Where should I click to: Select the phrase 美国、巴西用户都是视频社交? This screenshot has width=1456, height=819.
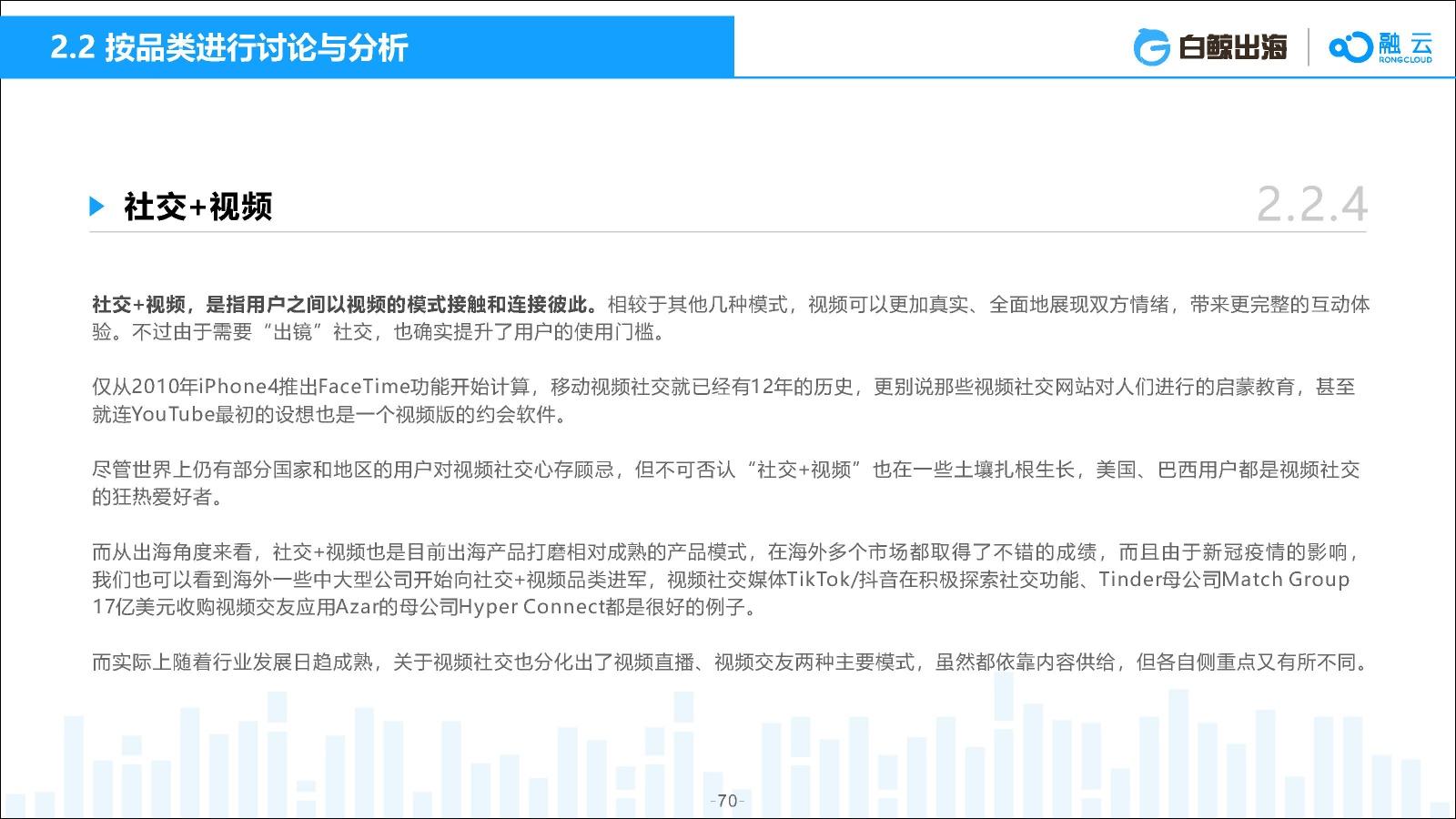(1228, 470)
